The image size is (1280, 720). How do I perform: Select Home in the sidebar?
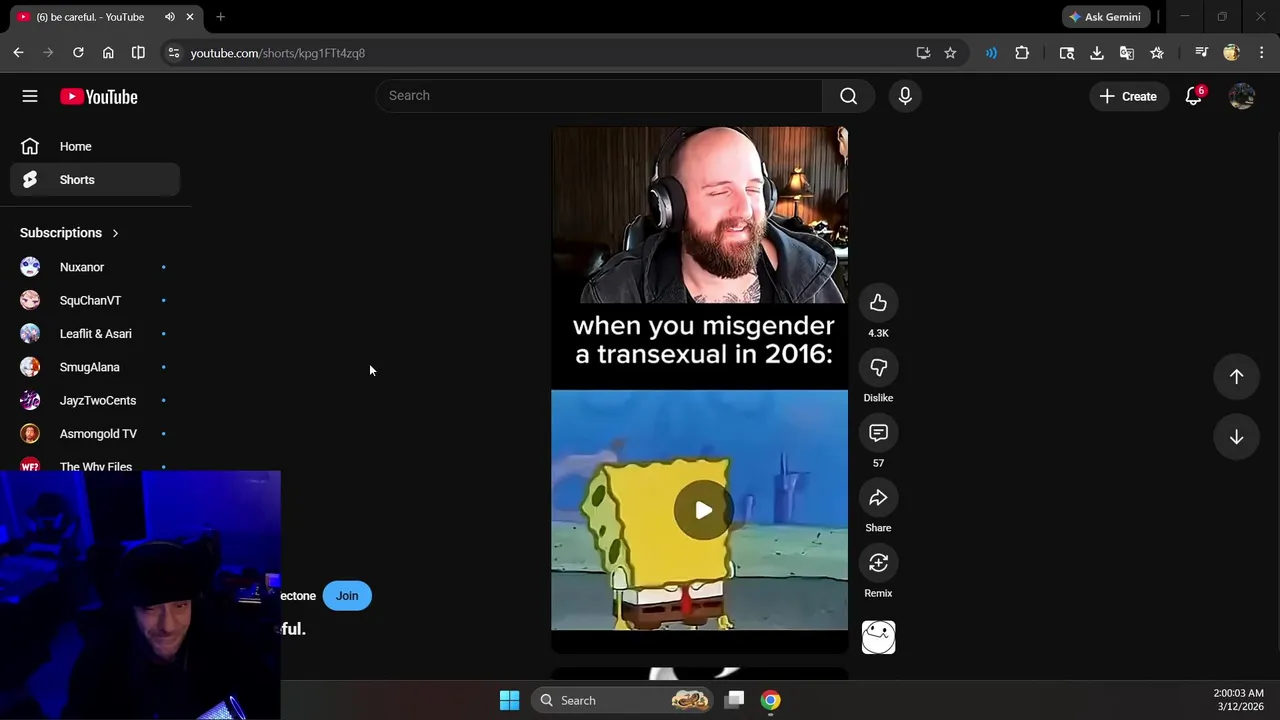pyautogui.click(x=95, y=147)
